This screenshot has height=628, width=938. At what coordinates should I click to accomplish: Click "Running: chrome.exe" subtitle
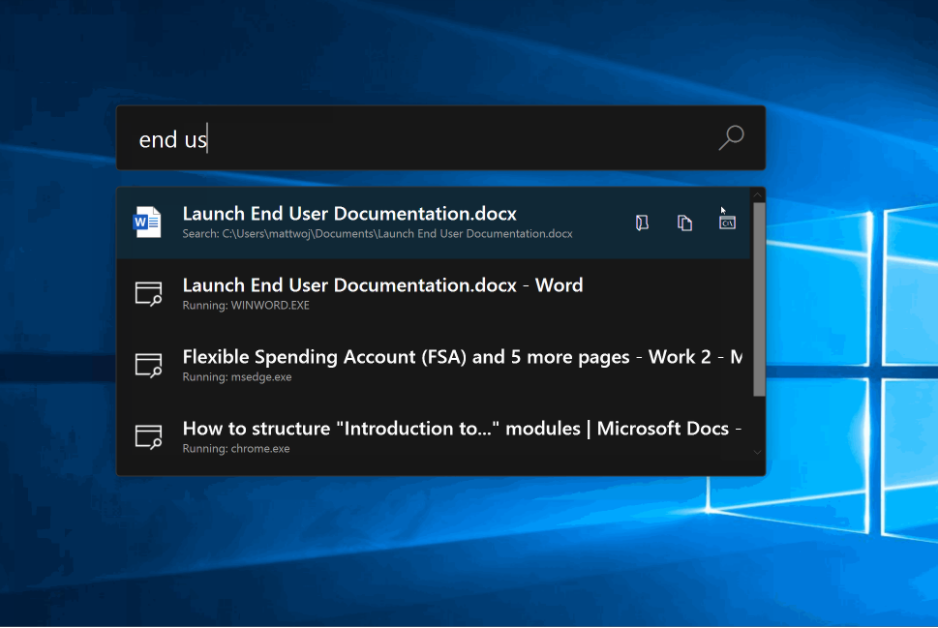236,449
